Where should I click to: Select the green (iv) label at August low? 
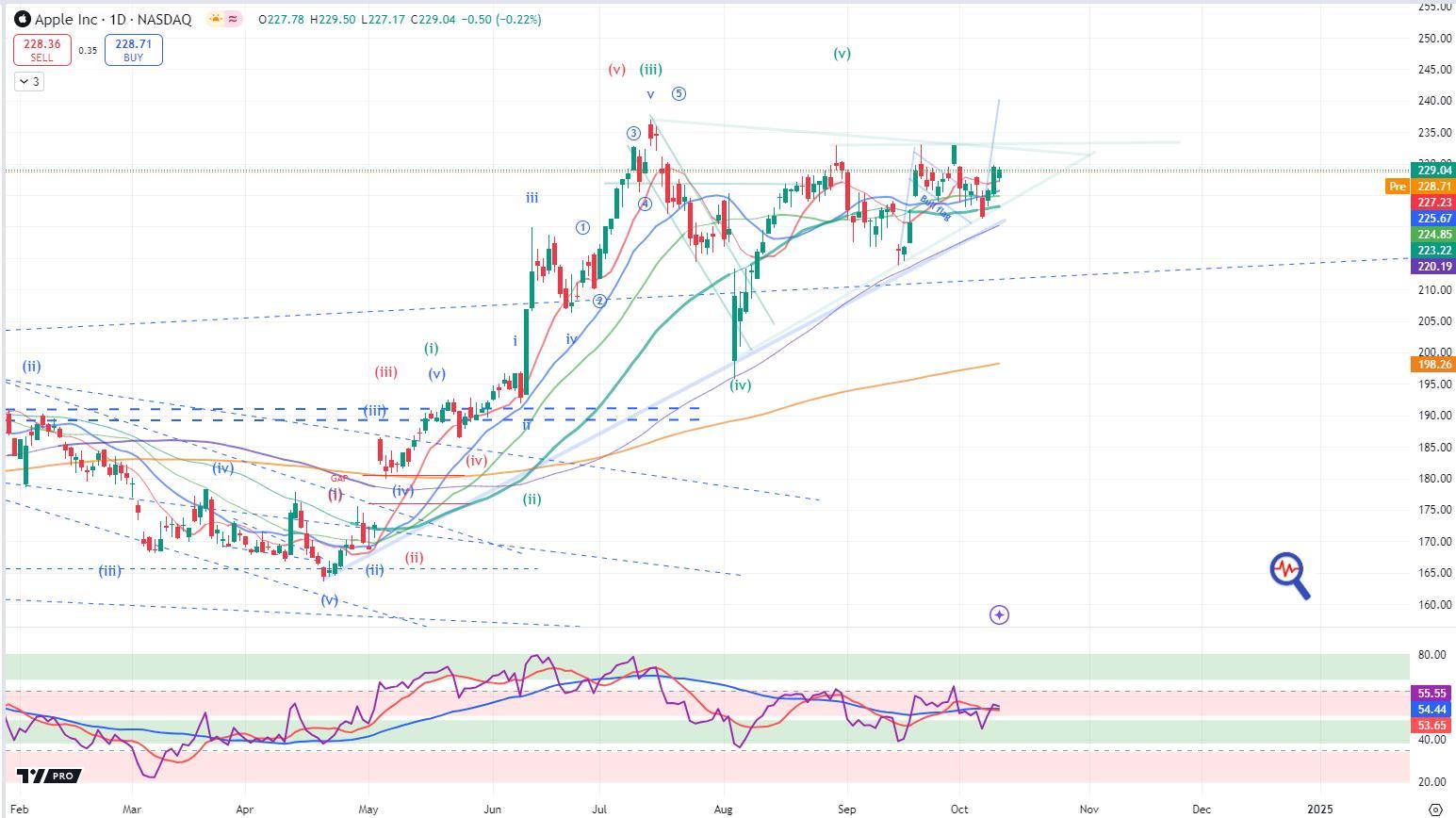741,385
